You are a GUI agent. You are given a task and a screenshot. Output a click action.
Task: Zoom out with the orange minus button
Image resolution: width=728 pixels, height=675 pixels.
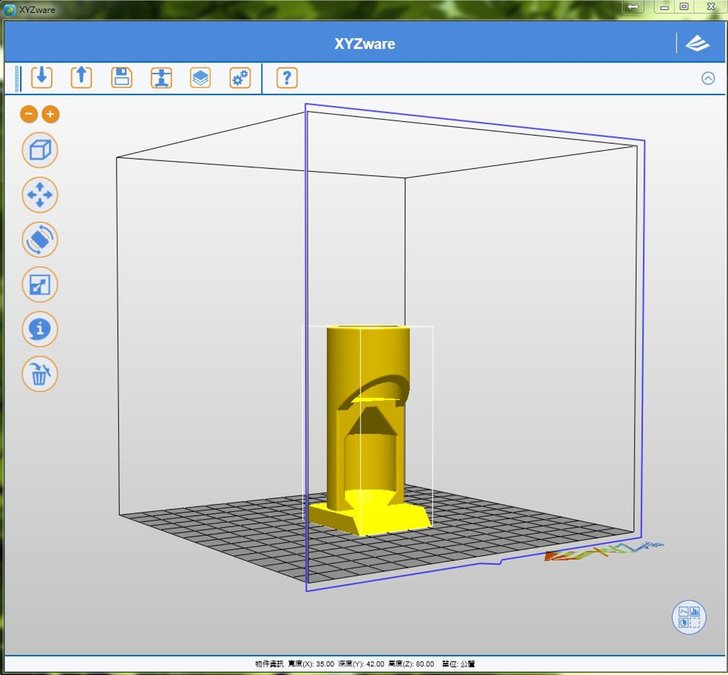click(x=29, y=114)
